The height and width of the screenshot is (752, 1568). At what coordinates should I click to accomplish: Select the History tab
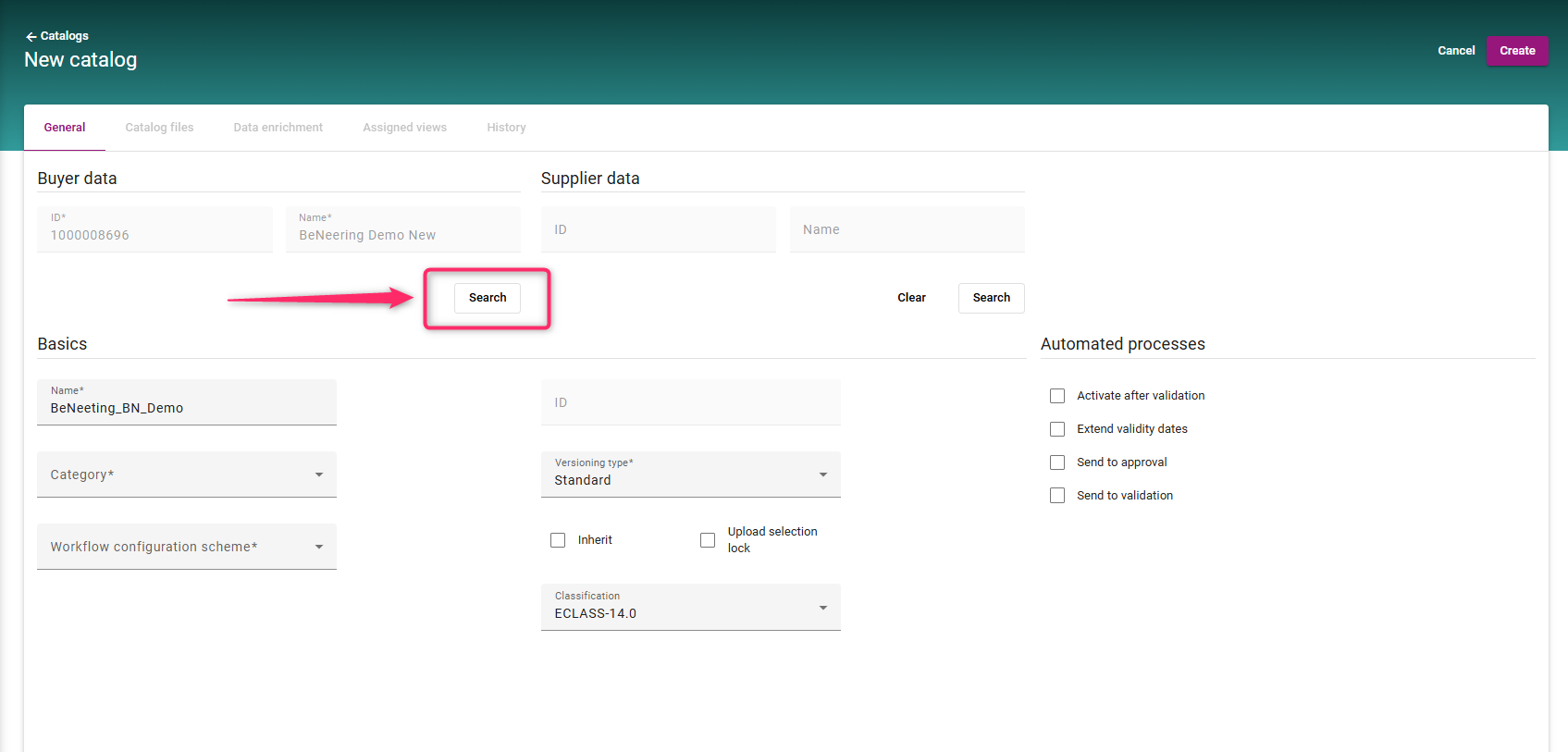506,128
